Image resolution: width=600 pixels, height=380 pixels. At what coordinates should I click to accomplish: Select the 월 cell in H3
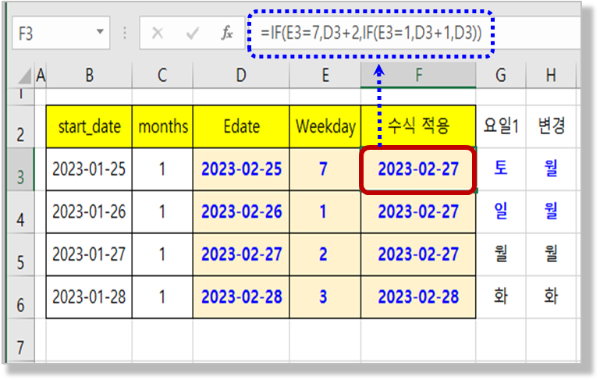[551, 169]
